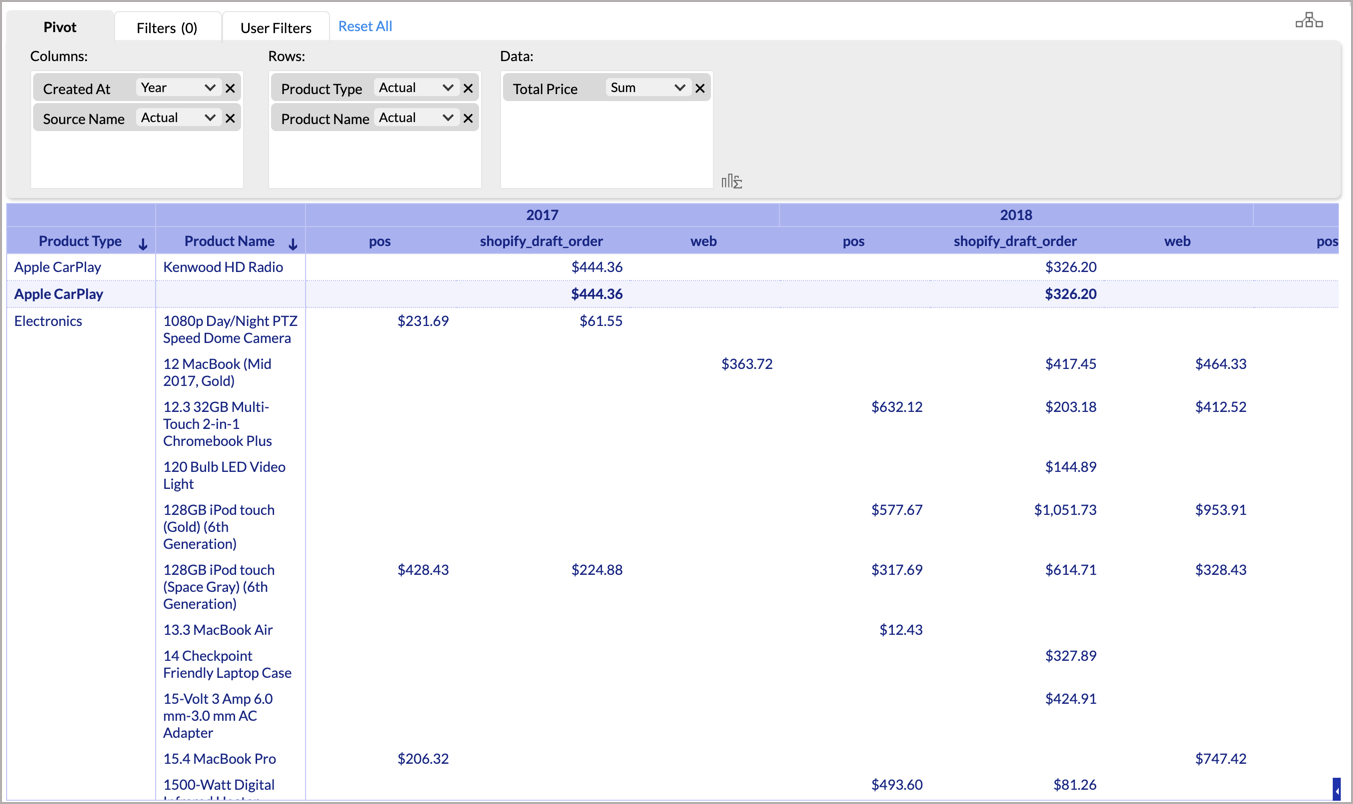Open the Created At Year dropdown
1353x804 pixels.
tap(178, 88)
